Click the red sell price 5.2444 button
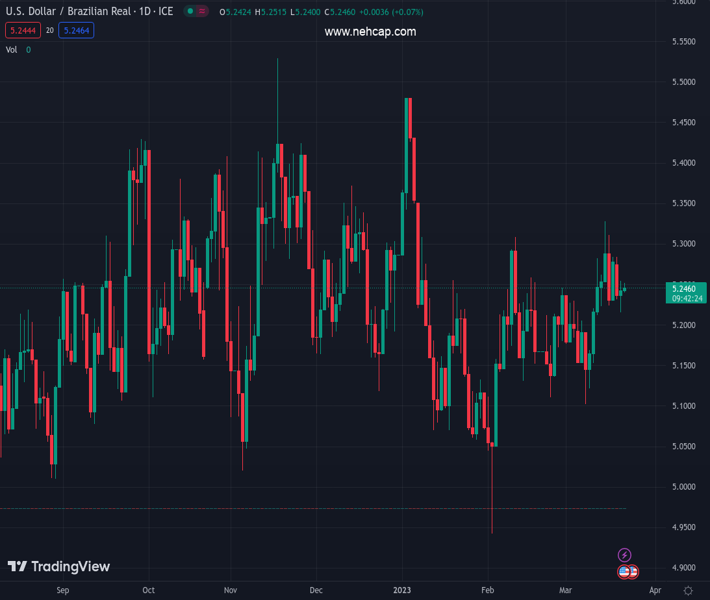Screen dimensions: 710x600 coord(22,31)
